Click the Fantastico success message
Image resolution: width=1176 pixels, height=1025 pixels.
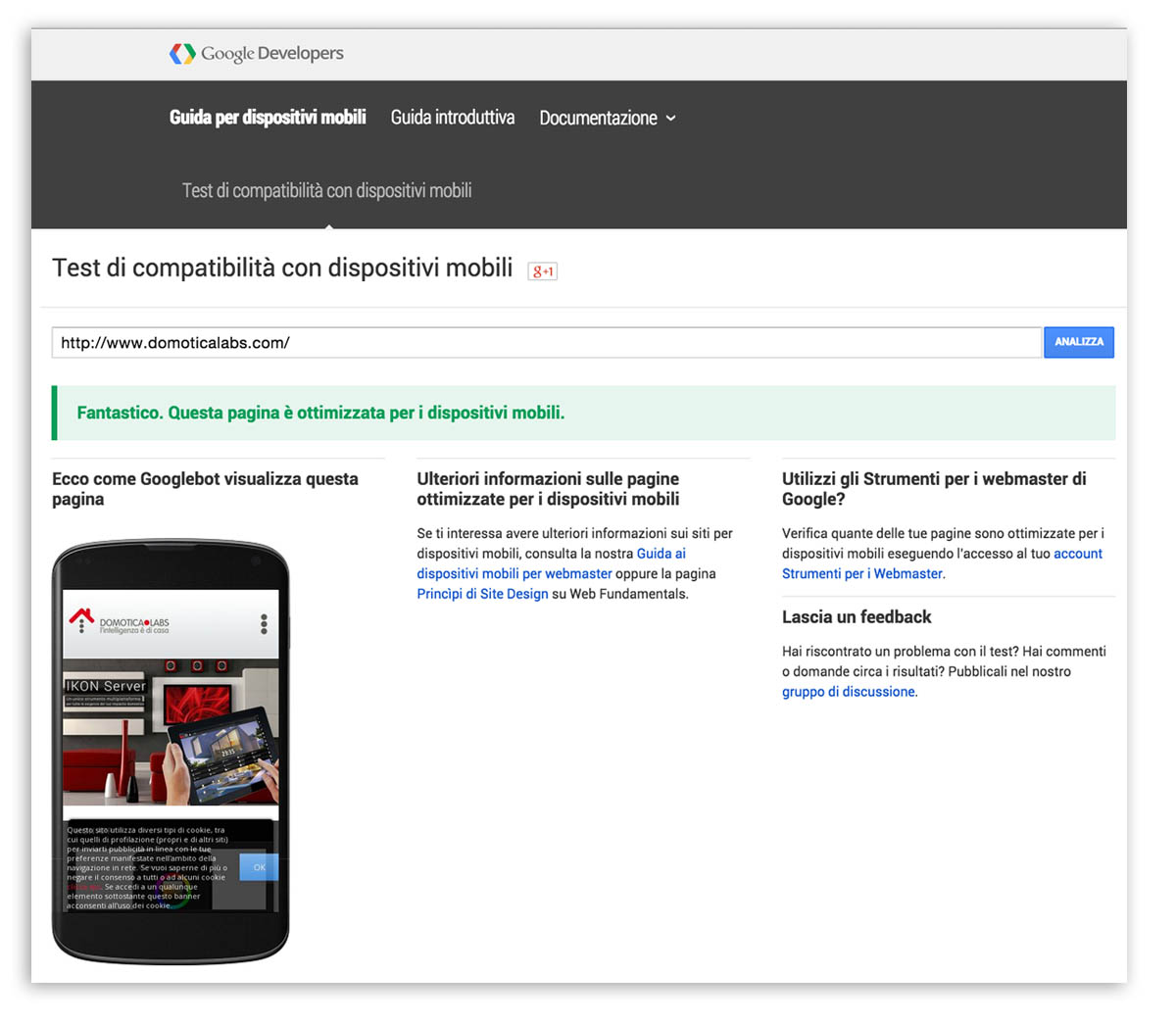tap(583, 413)
